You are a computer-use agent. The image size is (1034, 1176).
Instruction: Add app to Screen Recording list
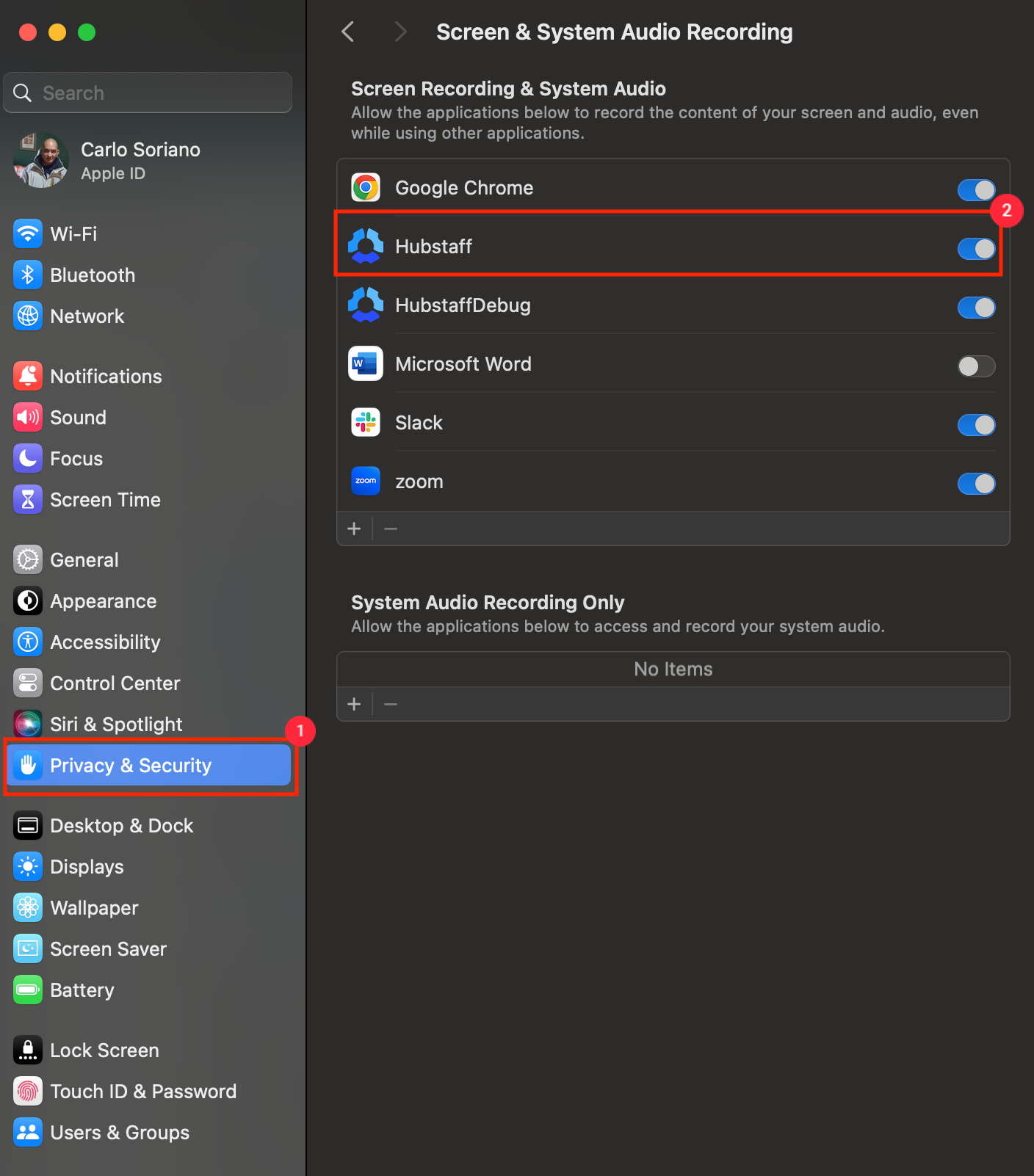click(354, 529)
